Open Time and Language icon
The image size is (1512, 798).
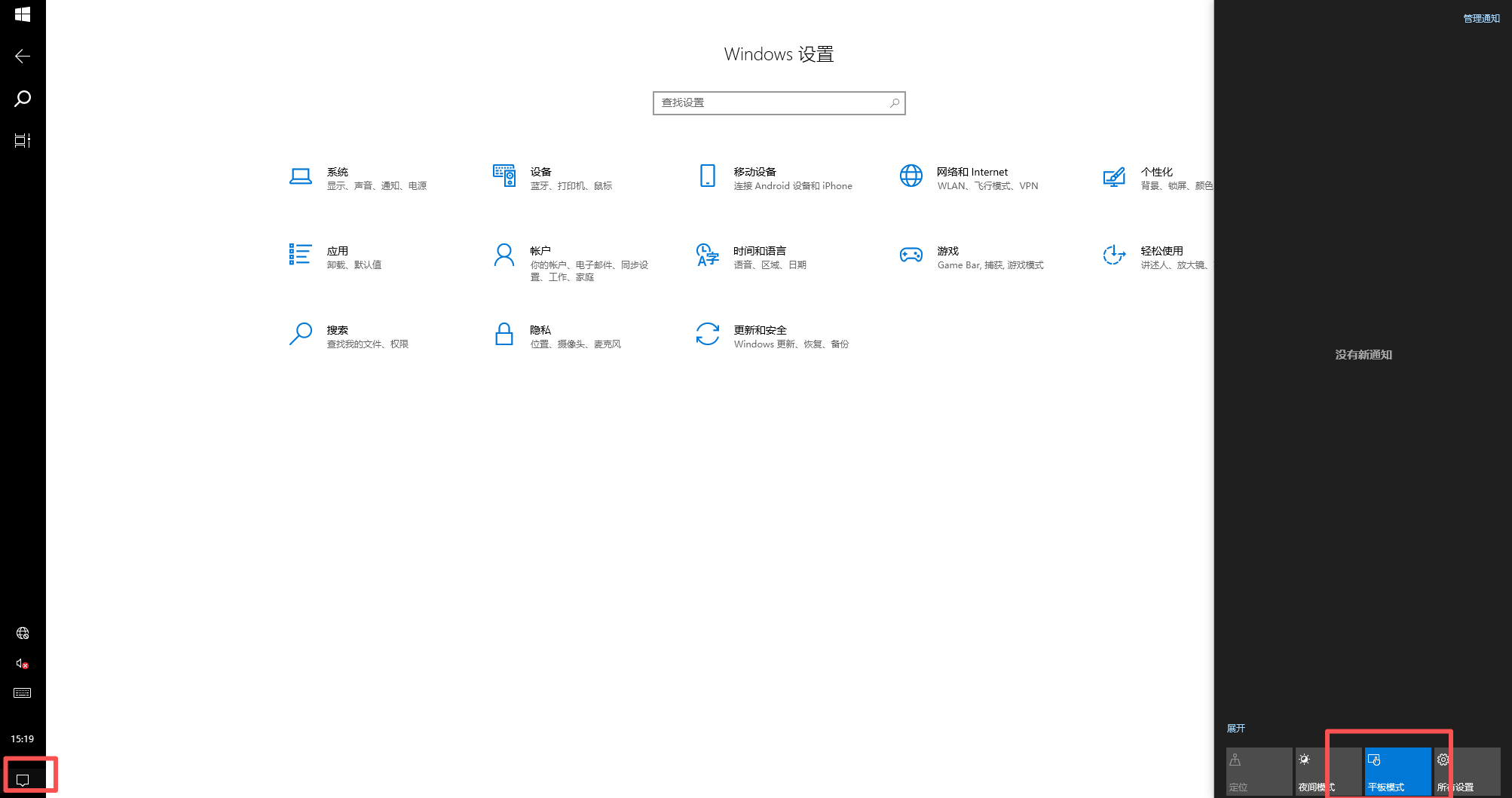(708, 255)
